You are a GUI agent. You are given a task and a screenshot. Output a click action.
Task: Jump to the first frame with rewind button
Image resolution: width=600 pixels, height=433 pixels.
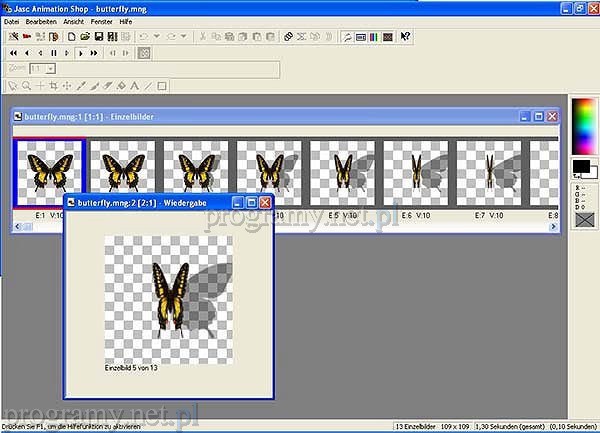click(x=13, y=52)
